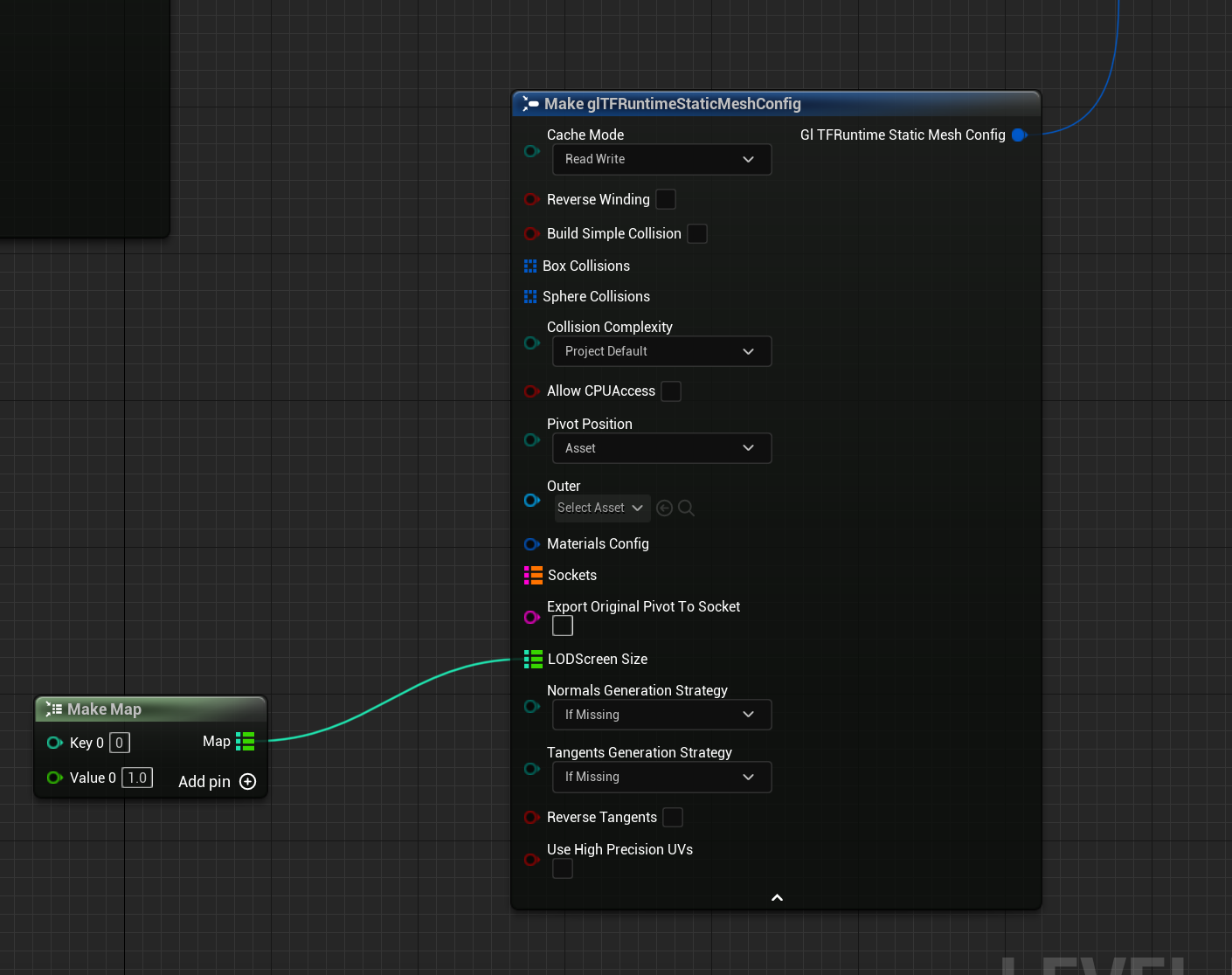Click the Materials Config input pin
The height and width of the screenshot is (975, 1232).
[532, 543]
